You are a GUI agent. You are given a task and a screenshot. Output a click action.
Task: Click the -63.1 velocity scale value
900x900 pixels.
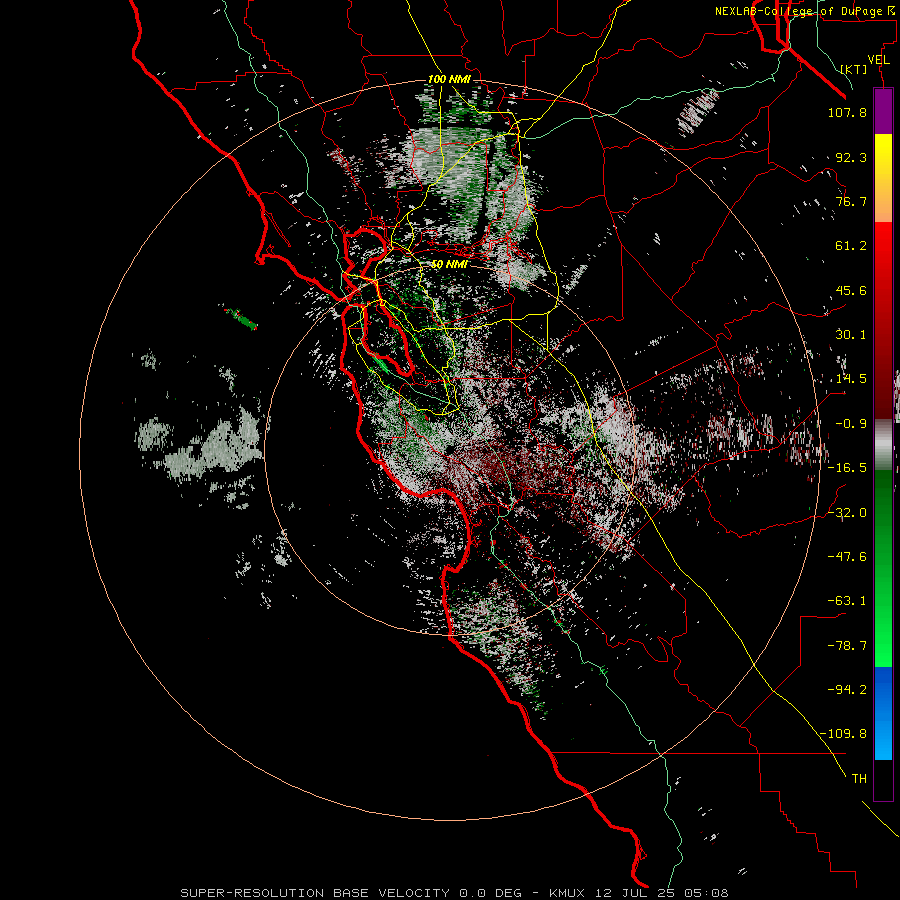(847, 601)
